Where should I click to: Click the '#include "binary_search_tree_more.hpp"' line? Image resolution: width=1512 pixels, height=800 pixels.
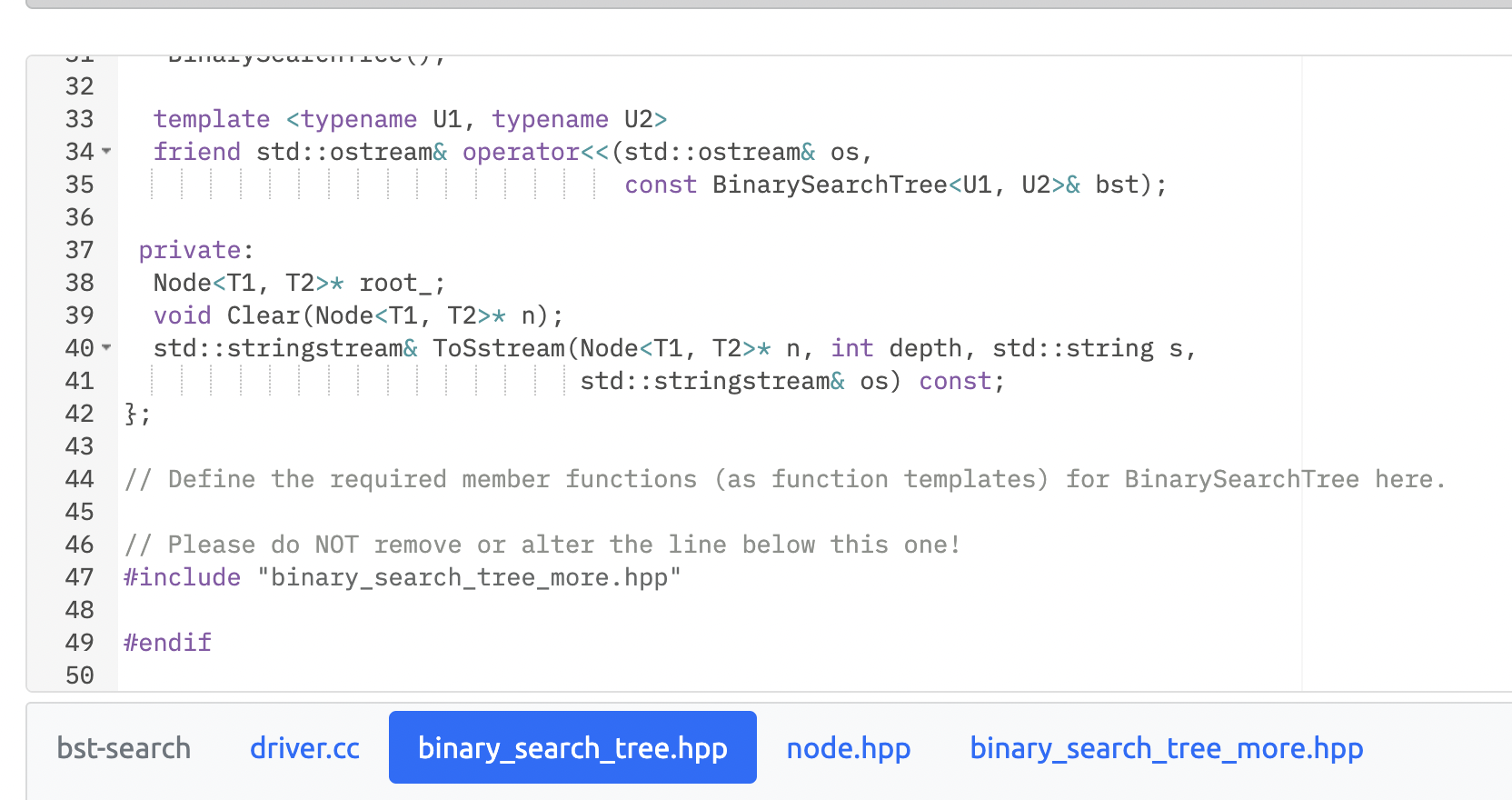pyautogui.click(x=403, y=577)
